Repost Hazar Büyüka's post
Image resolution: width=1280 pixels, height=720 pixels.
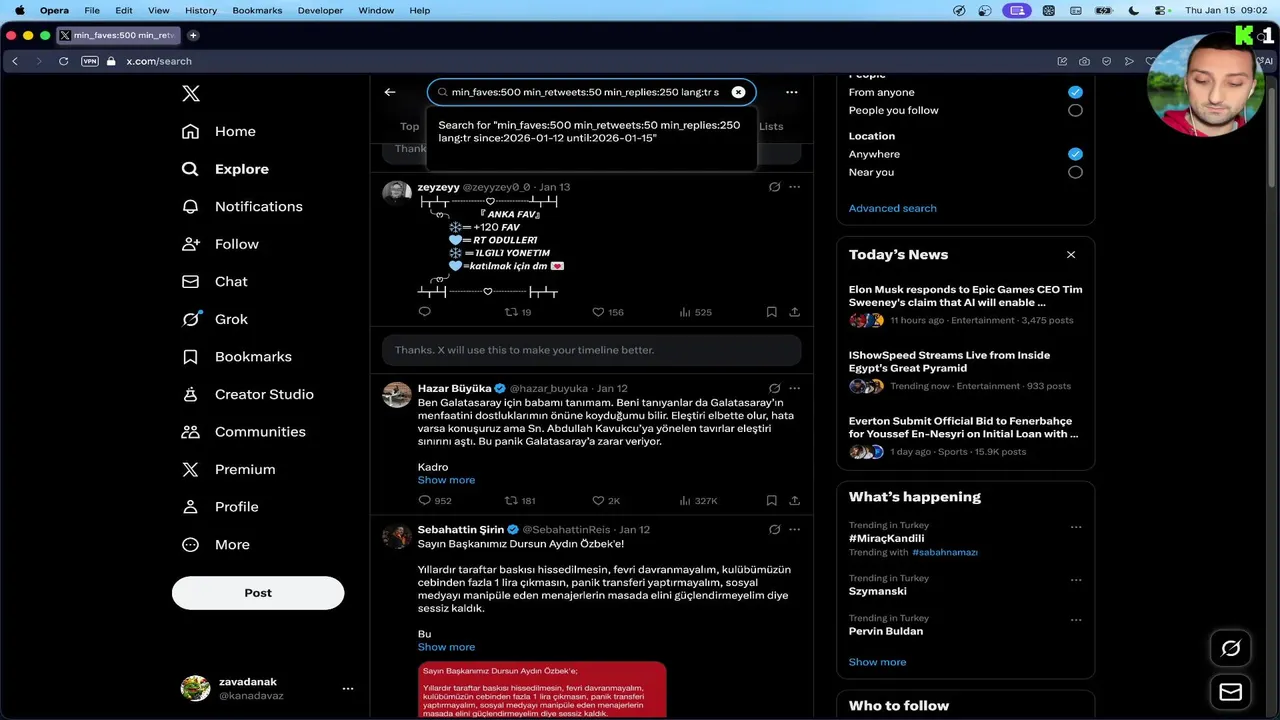520,500
